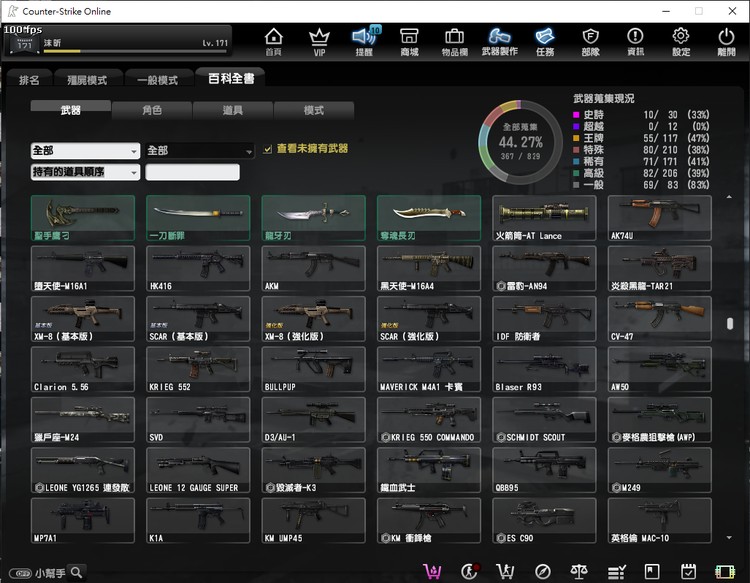The image size is (750, 583).
Task: Select the 英格倫 MAC-10 card
Action: pyautogui.click(x=660, y=520)
